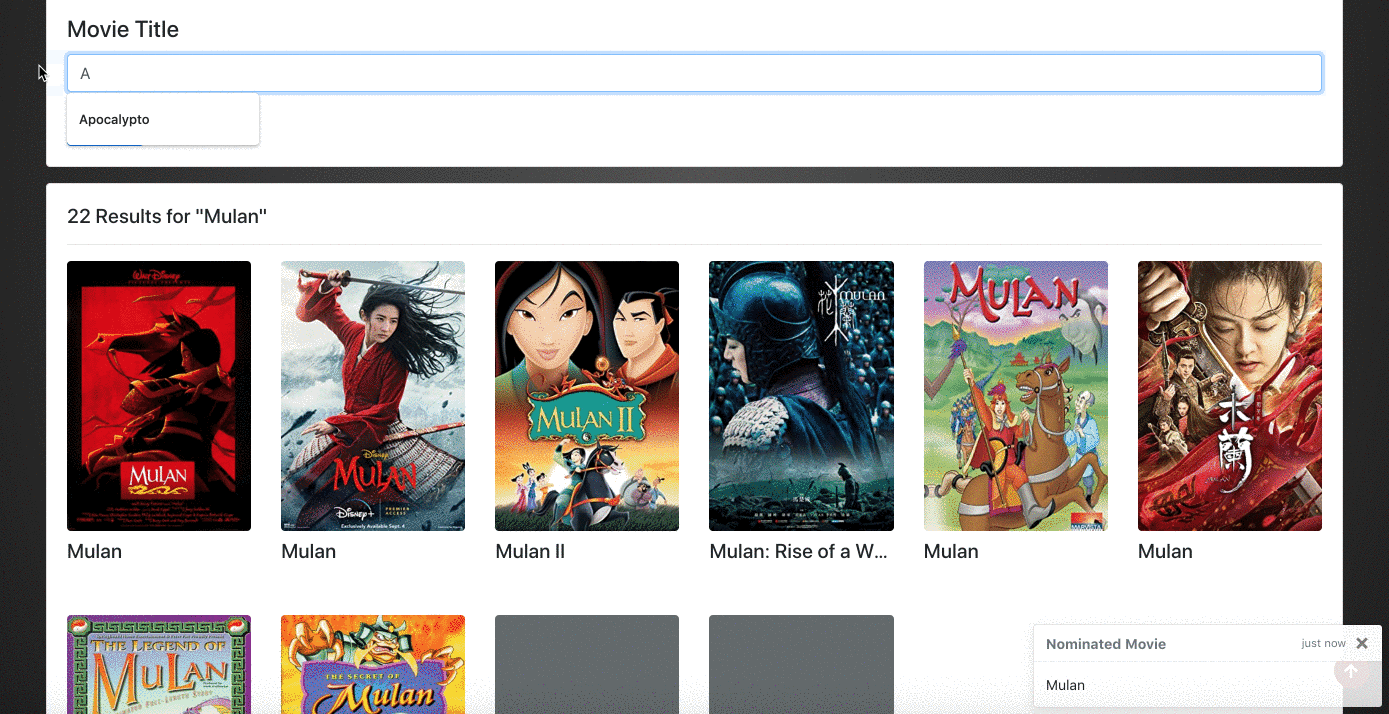Focus the Movie Title search field
Screen dimensions: 1389x714
click(694, 73)
